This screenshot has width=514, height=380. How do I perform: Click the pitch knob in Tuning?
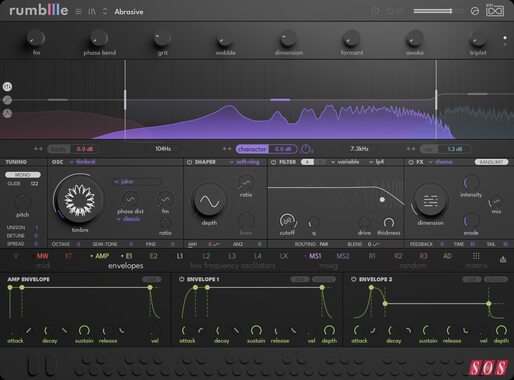coord(23,202)
